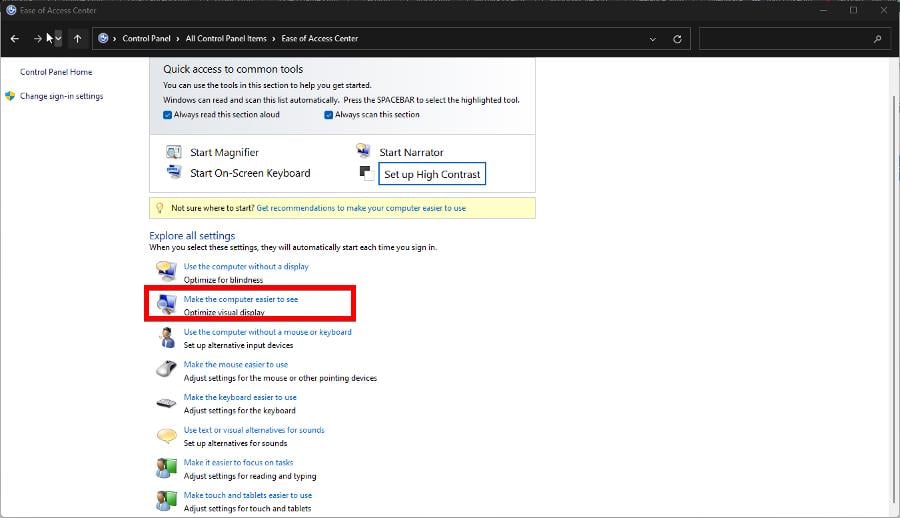Image resolution: width=900 pixels, height=518 pixels.
Task: Click the Forward navigation arrow
Action: tap(37, 38)
